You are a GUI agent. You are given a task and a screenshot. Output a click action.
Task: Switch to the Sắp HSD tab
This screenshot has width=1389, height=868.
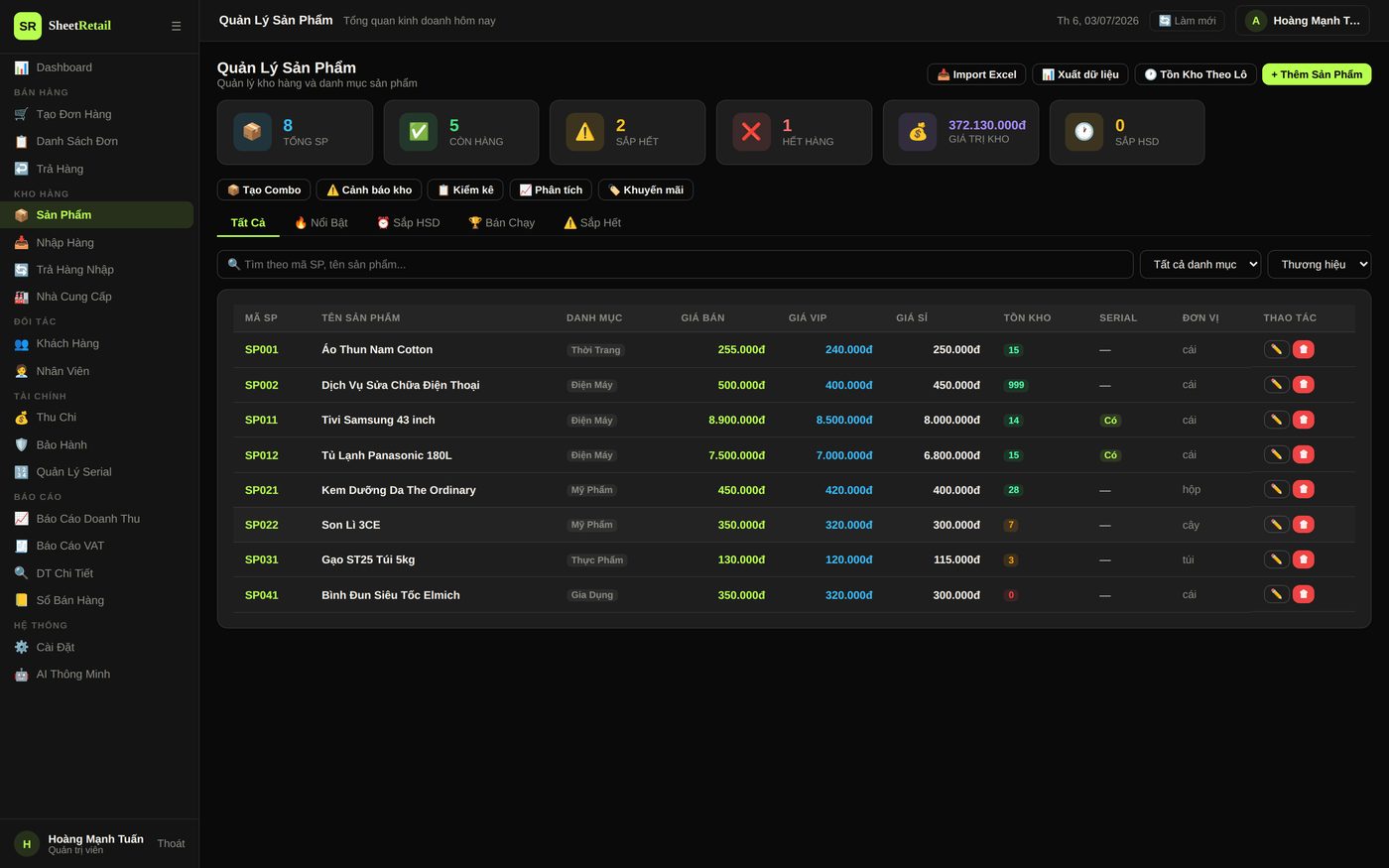tap(408, 223)
